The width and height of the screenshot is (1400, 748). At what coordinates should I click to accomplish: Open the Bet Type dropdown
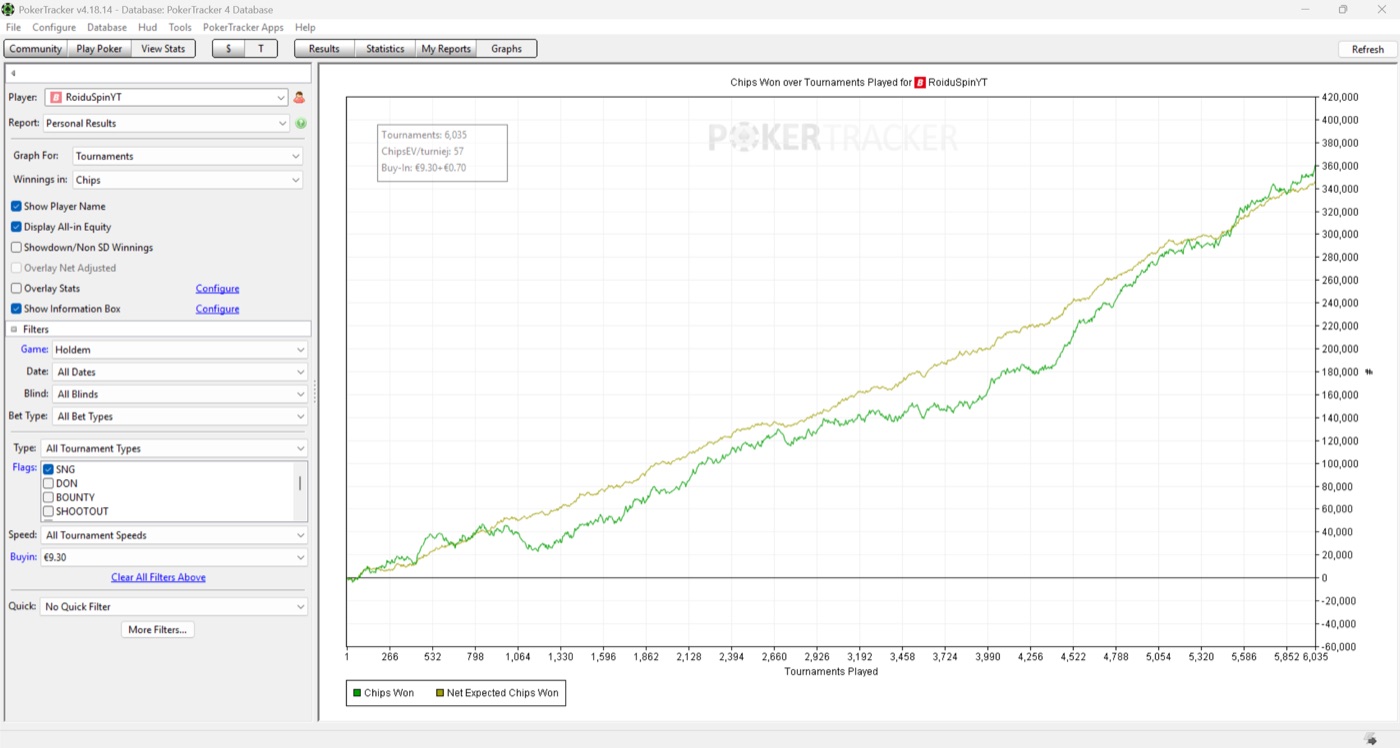[x=180, y=416]
